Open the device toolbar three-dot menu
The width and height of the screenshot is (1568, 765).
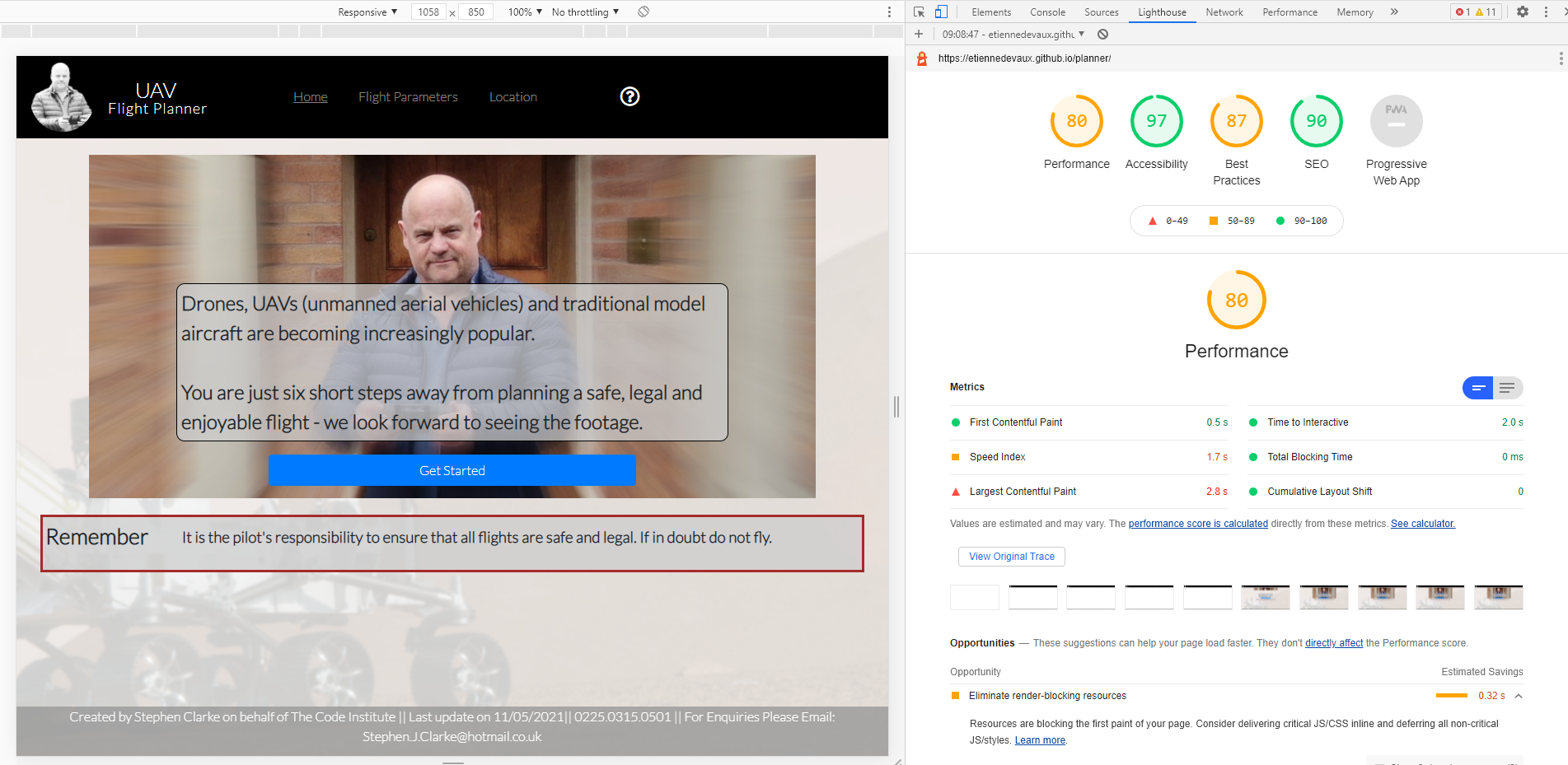click(x=889, y=12)
